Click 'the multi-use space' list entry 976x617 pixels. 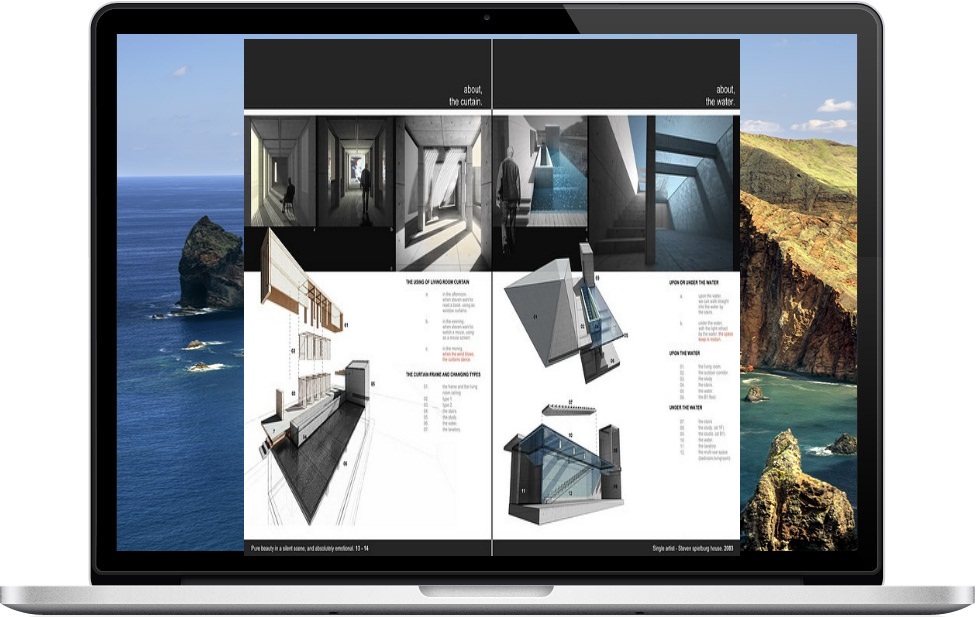(713, 455)
